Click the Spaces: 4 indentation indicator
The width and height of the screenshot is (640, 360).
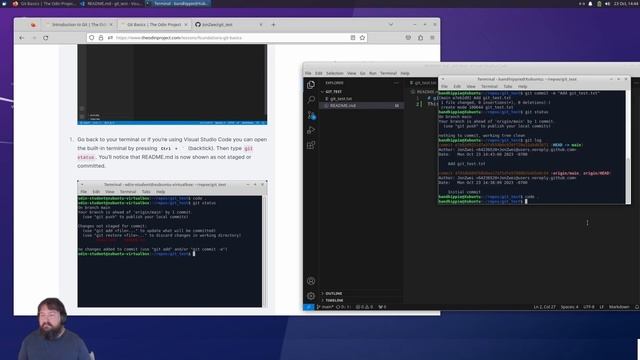tap(569, 307)
